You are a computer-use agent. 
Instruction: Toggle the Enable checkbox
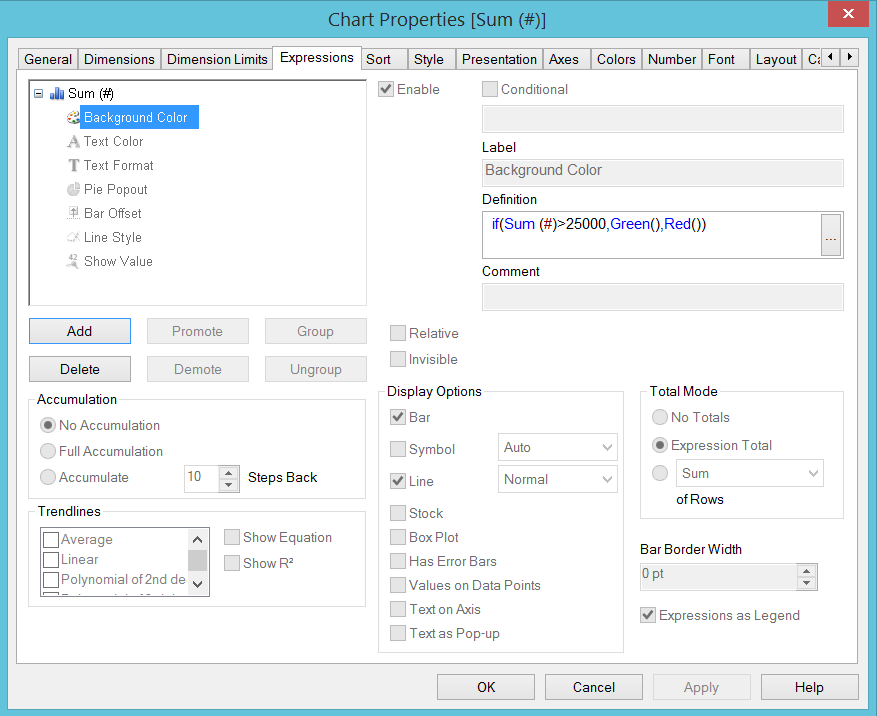pos(386,90)
